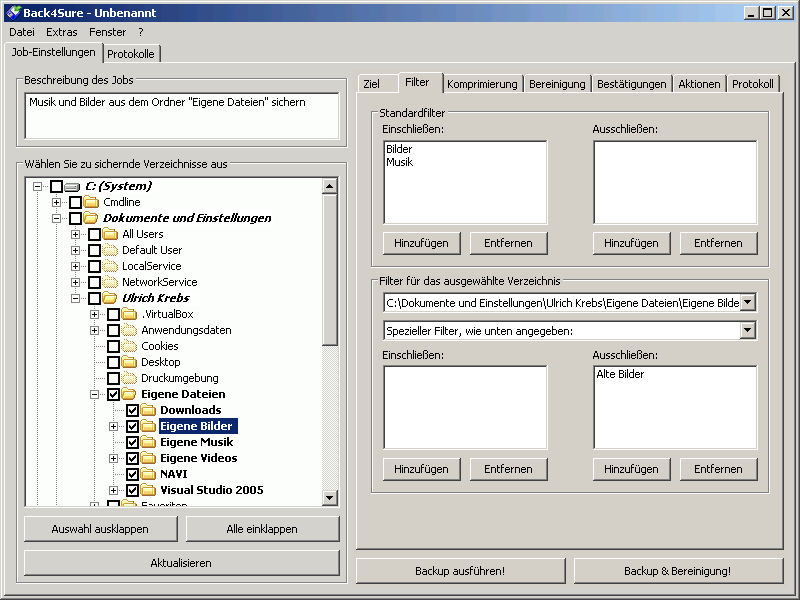Click the C: (System) drive icon

72,186
